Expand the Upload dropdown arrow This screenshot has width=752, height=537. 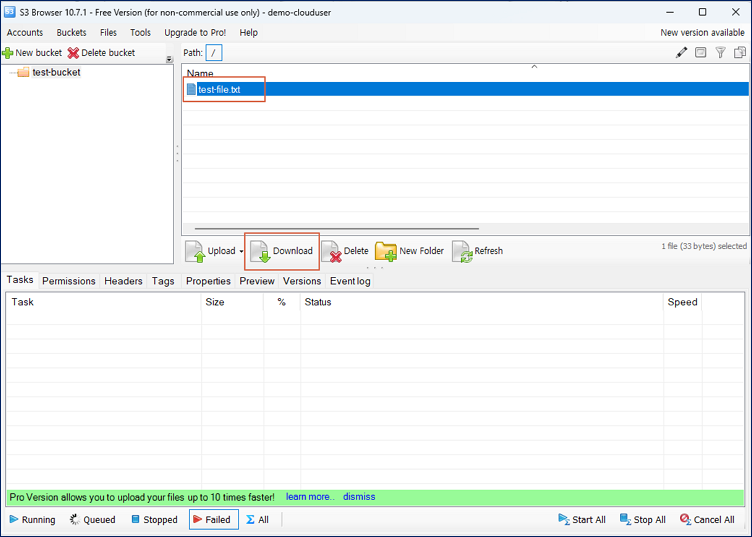241,251
